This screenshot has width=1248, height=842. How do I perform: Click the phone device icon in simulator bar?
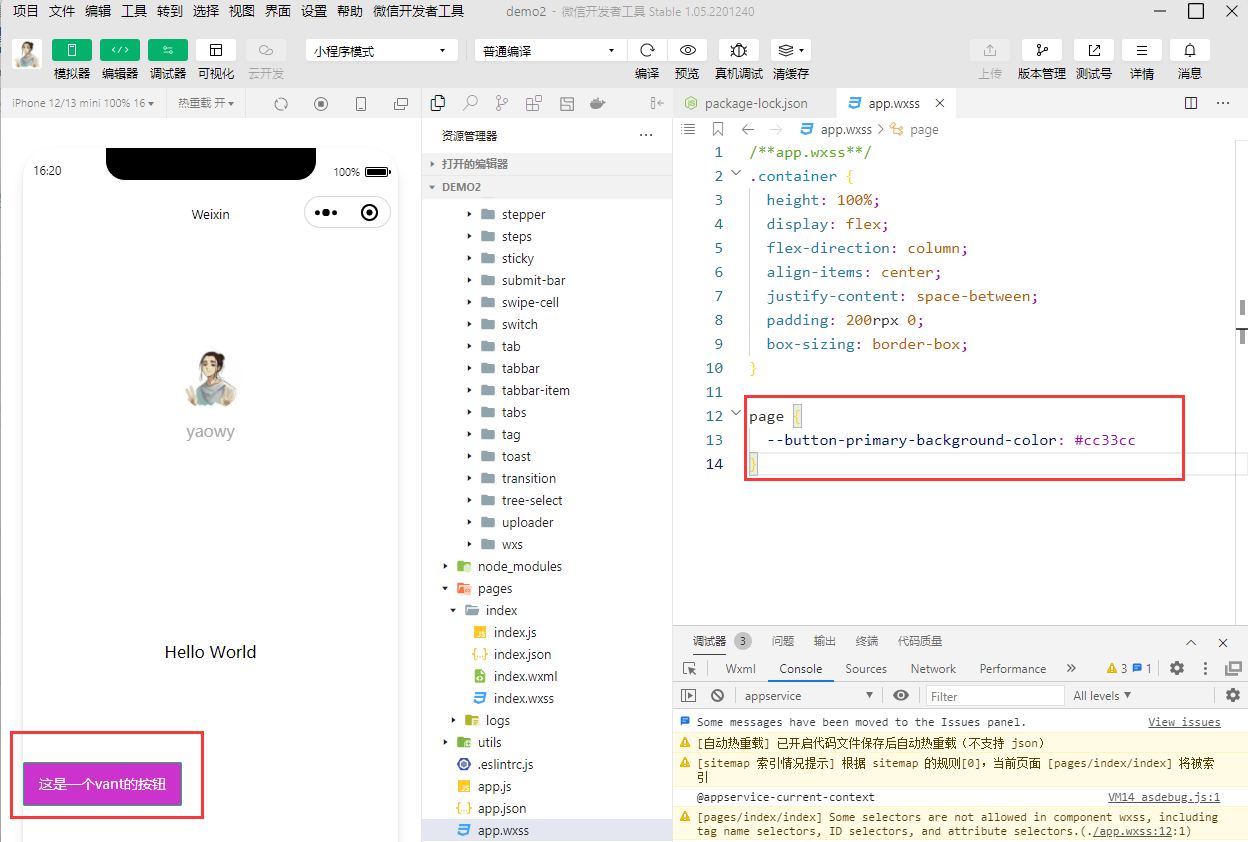[x=361, y=104]
